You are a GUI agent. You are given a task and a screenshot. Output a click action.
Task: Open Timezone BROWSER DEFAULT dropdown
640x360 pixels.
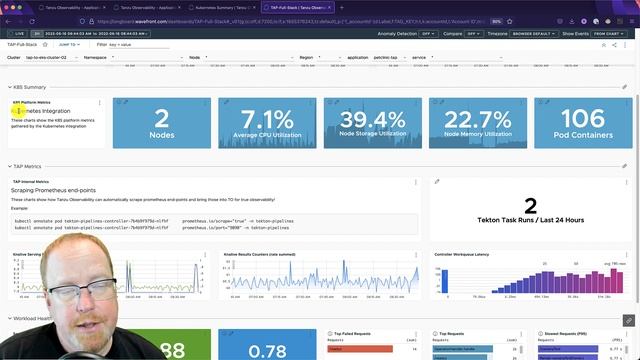534,33
